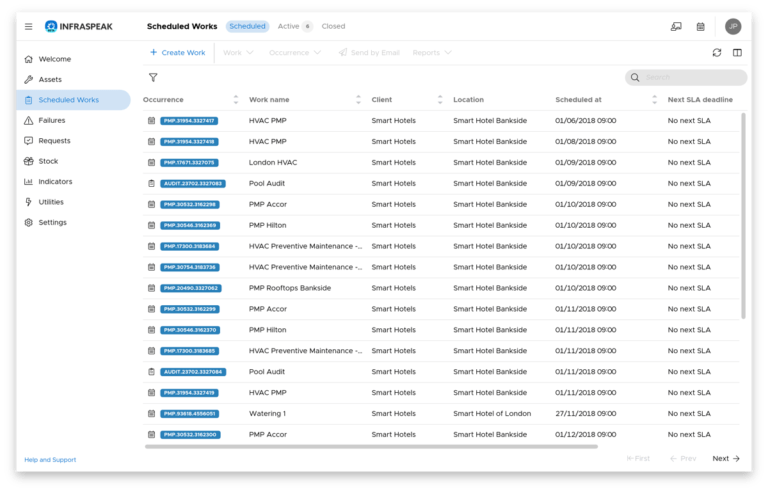
Task: Click the Smart Hotel of London location
Action: (492, 414)
